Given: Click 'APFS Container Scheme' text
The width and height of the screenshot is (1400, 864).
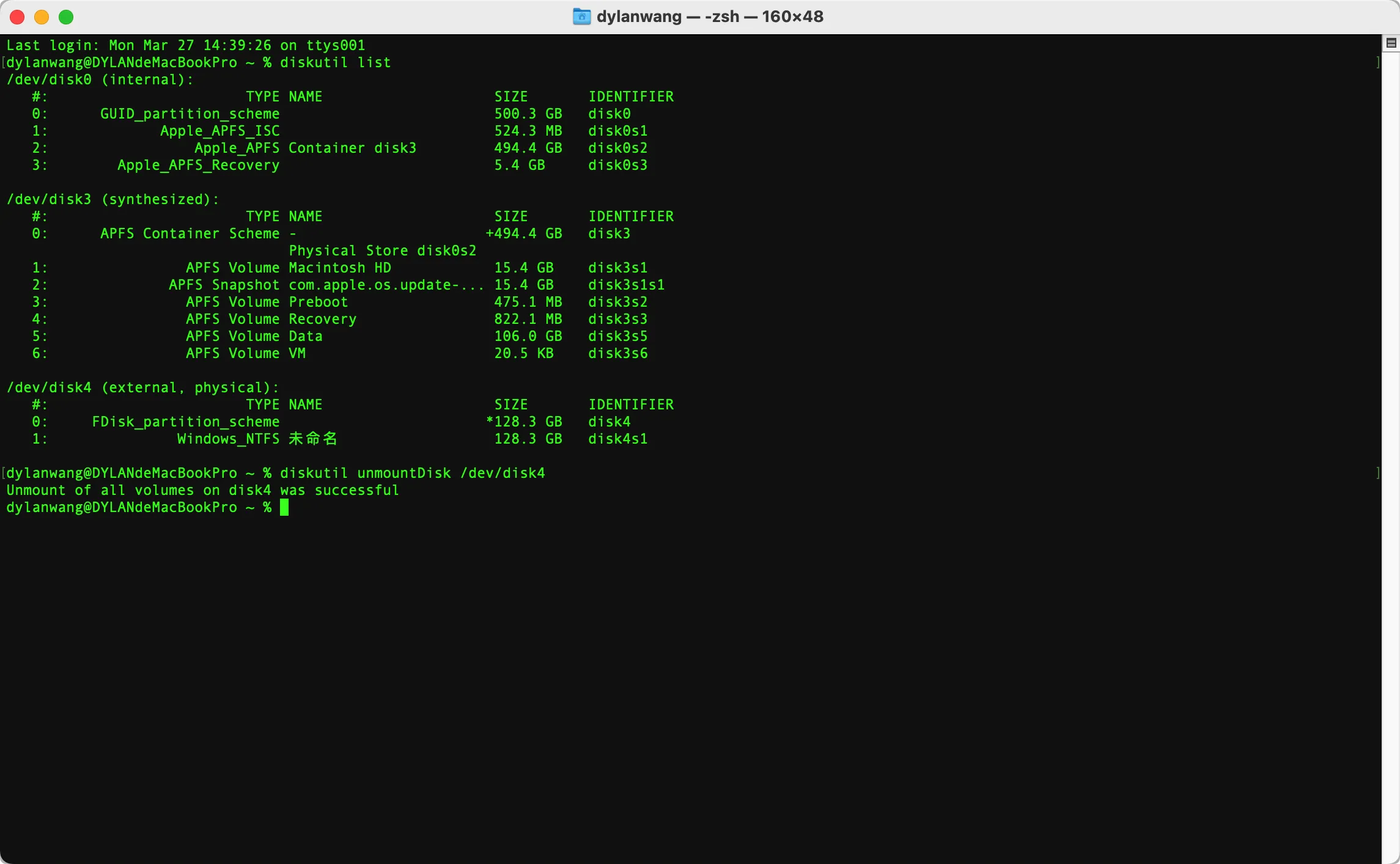Looking at the screenshot, I should click(x=190, y=233).
